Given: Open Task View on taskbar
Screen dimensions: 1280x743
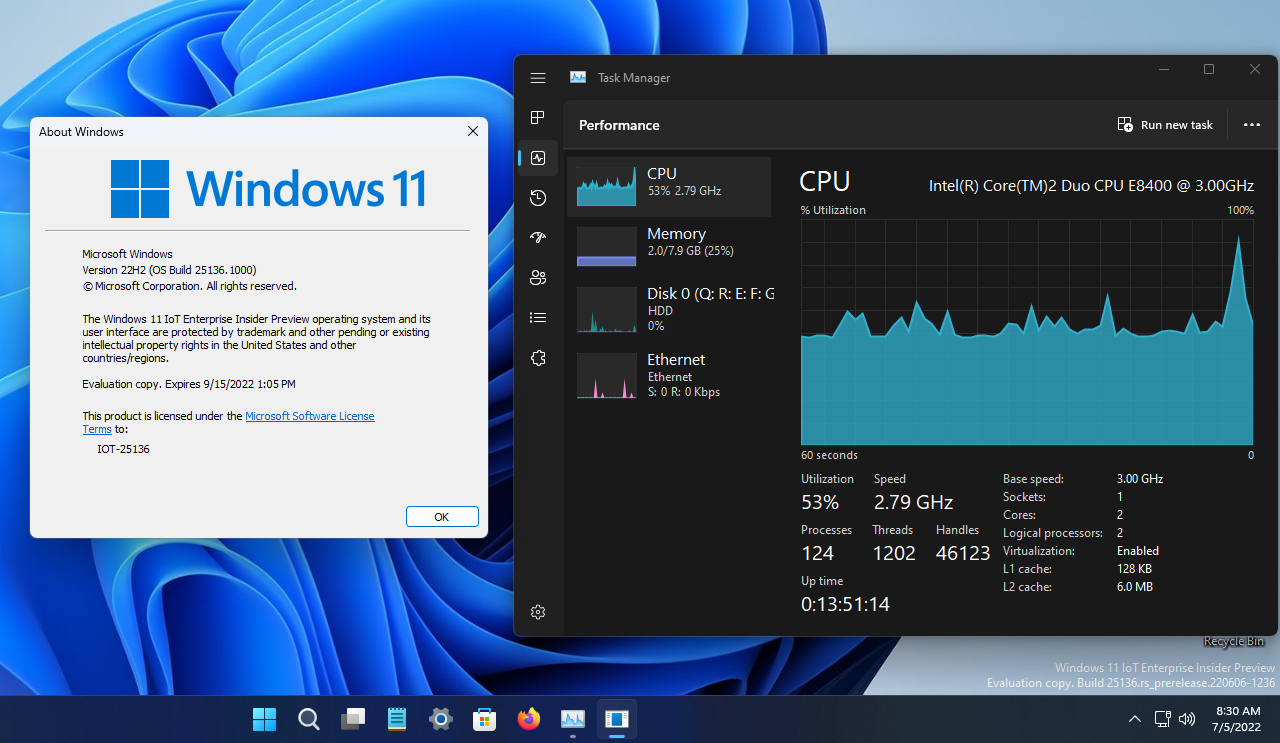Looking at the screenshot, I should click(353, 719).
